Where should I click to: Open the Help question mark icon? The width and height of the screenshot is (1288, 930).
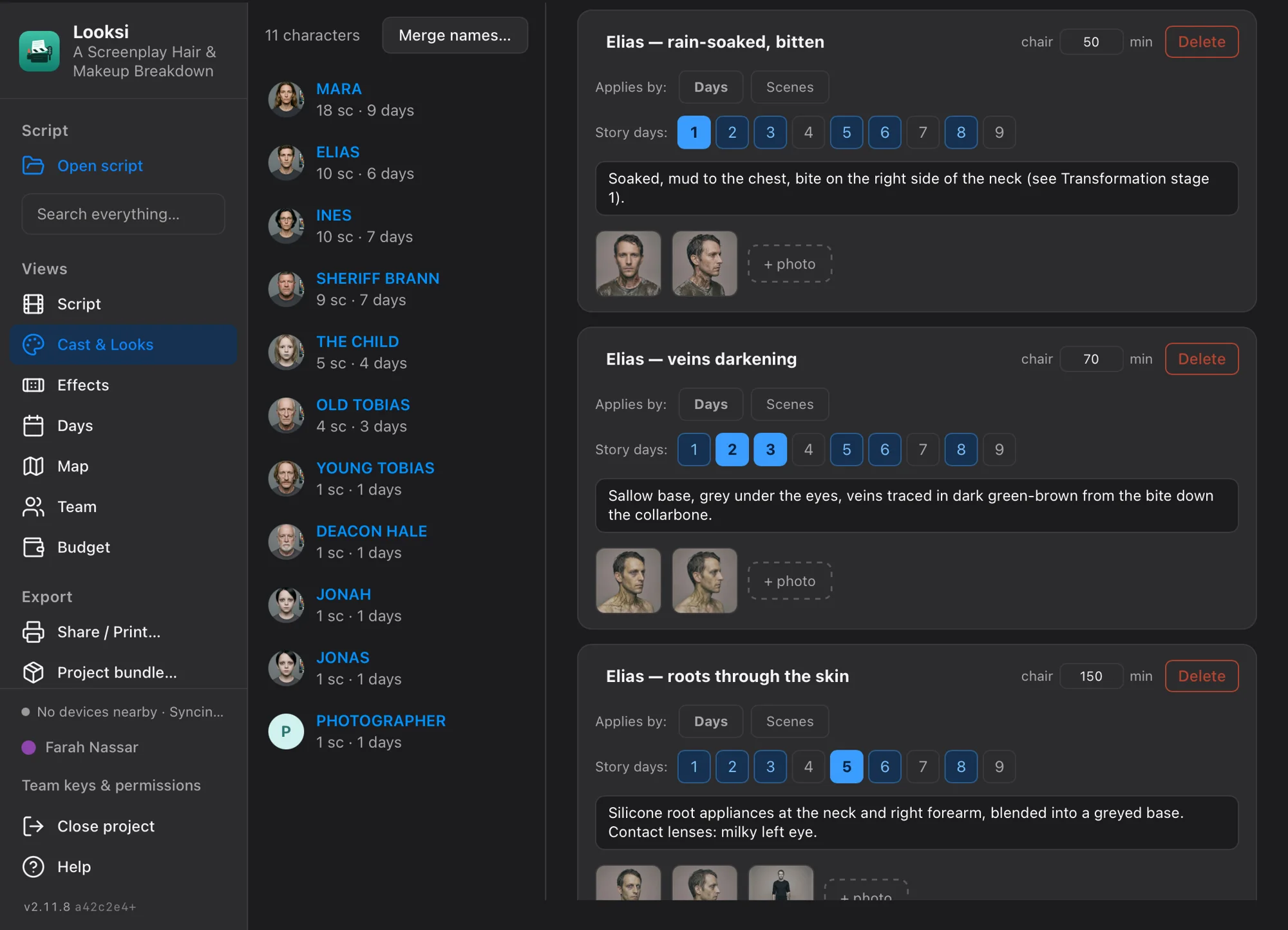point(33,867)
